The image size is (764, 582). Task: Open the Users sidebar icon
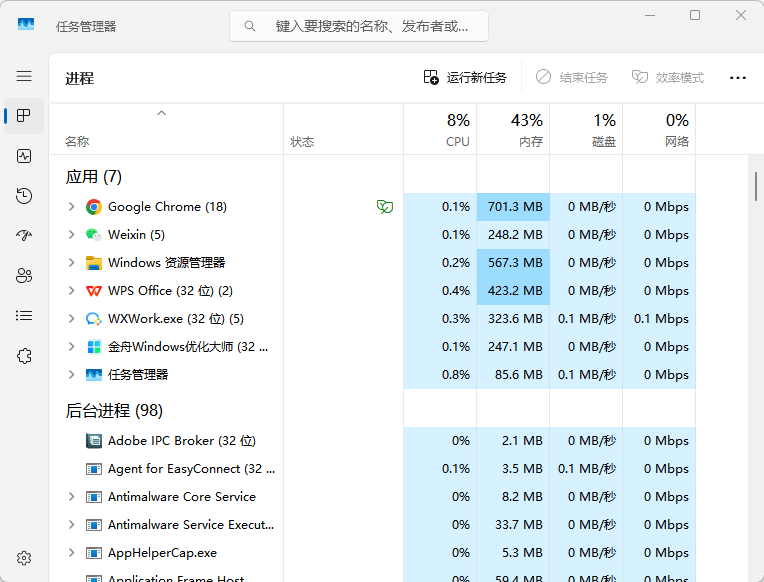point(24,276)
